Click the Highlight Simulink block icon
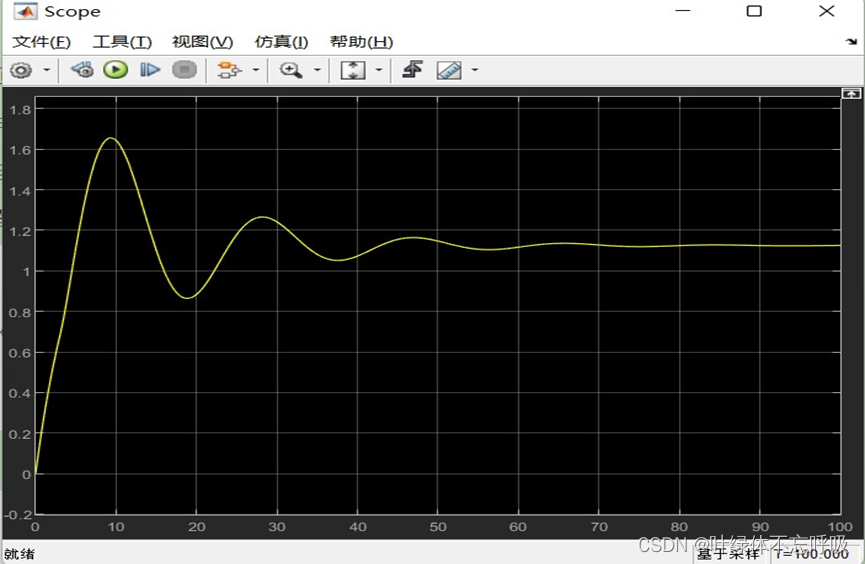865x564 pixels. coord(229,70)
